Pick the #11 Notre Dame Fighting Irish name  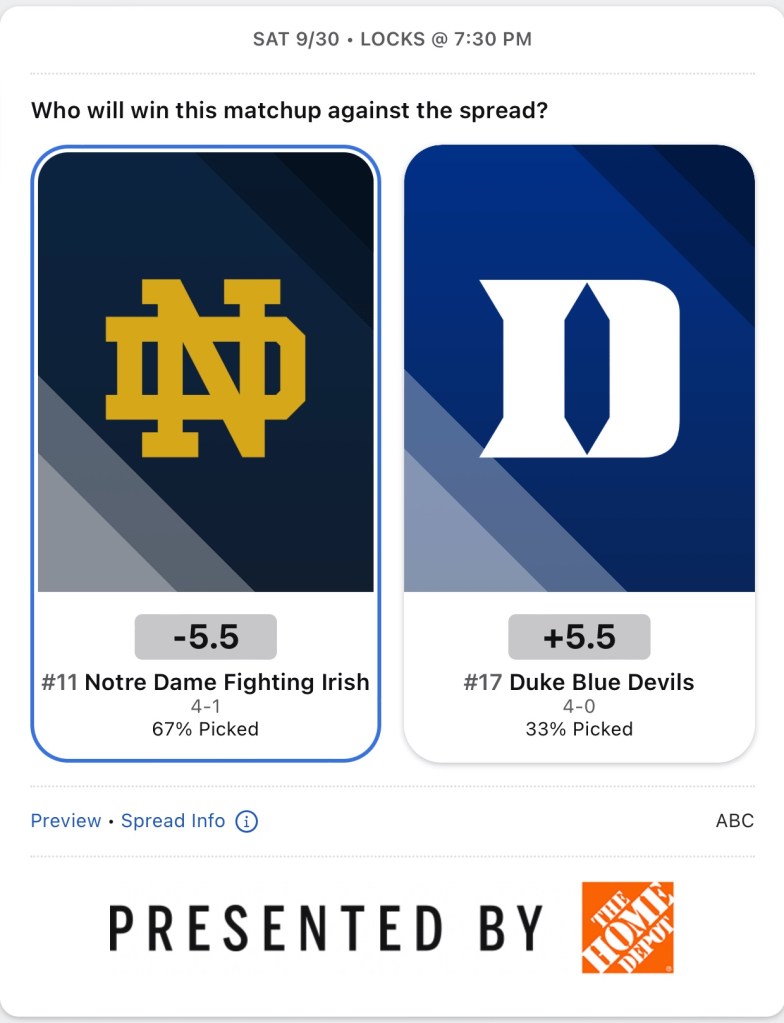pos(205,683)
